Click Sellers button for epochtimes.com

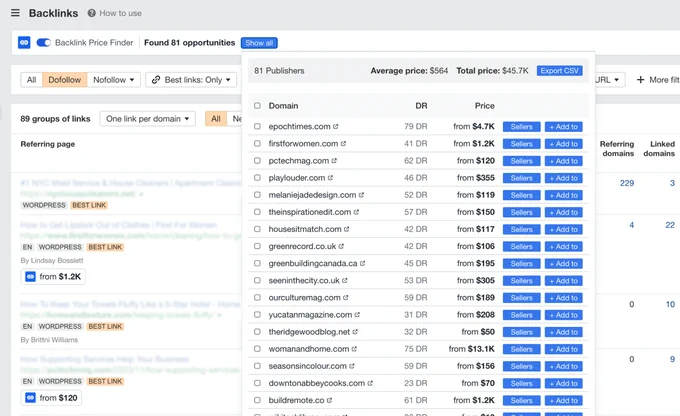click(x=521, y=127)
